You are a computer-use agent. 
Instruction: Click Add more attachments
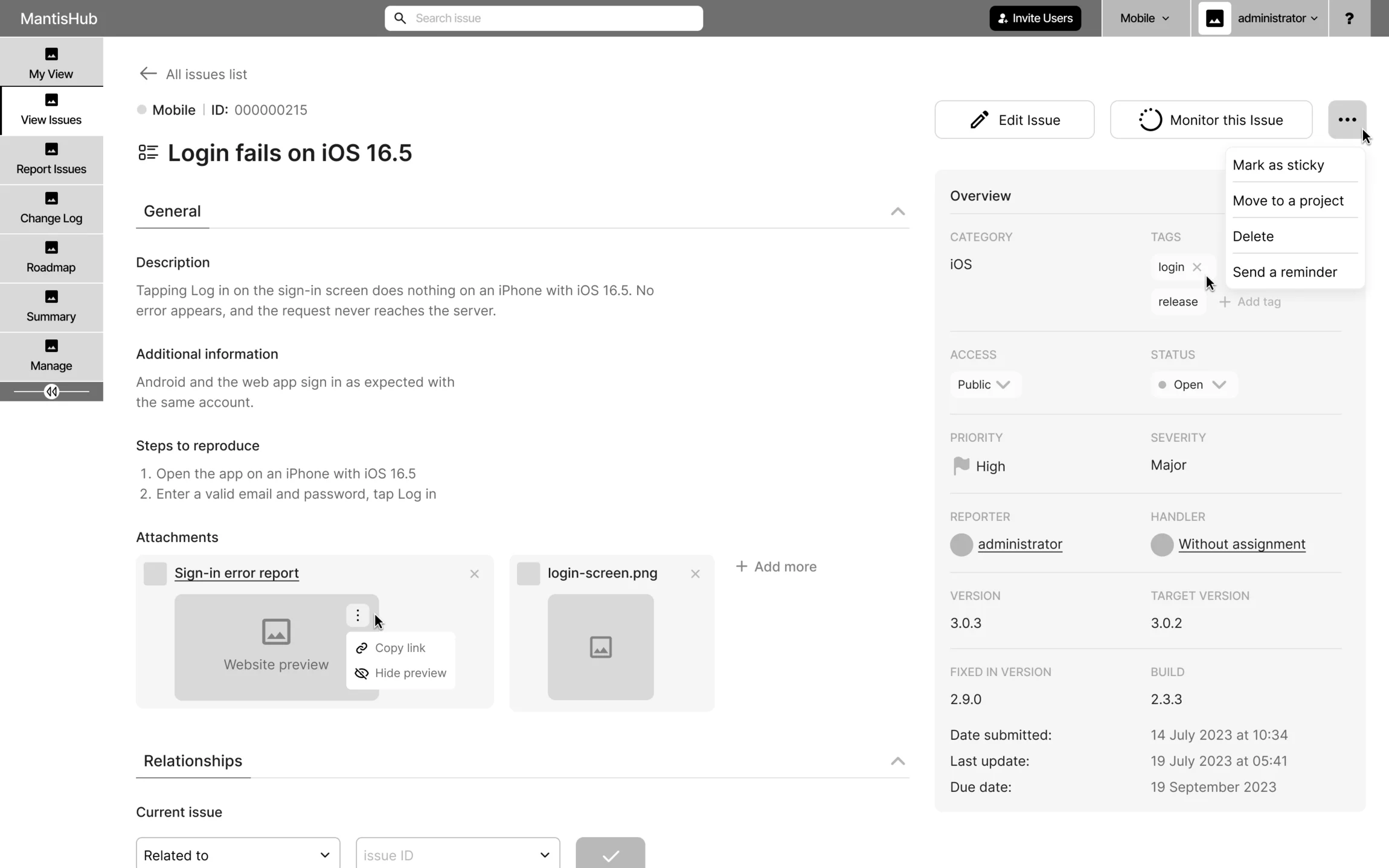tap(776, 566)
